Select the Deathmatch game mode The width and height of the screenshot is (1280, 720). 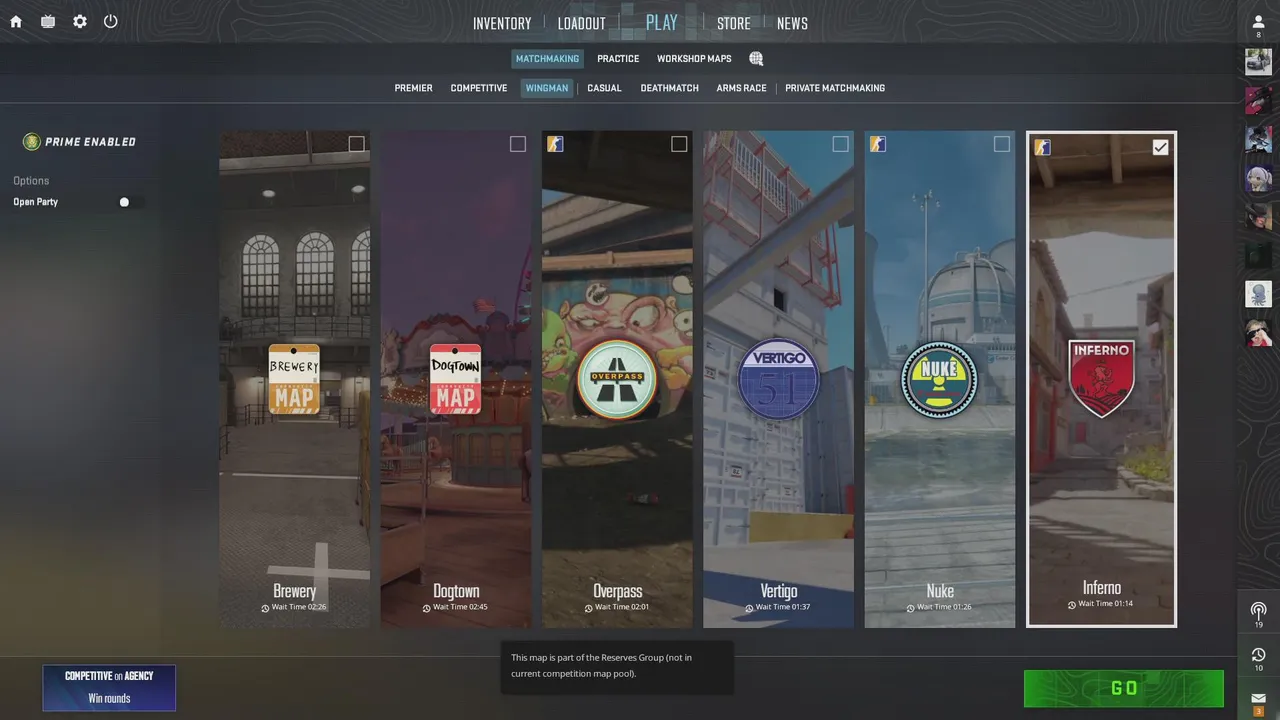(670, 88)
